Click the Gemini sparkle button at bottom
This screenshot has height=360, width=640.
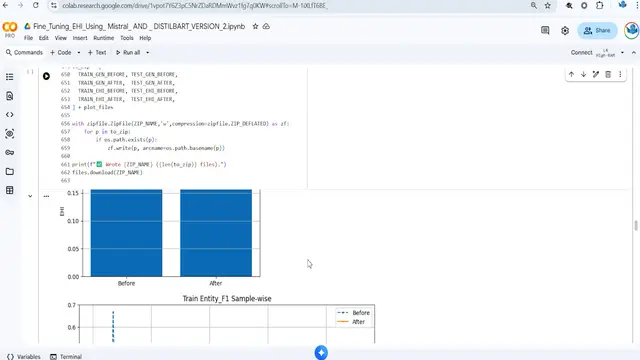coord(321,353)
